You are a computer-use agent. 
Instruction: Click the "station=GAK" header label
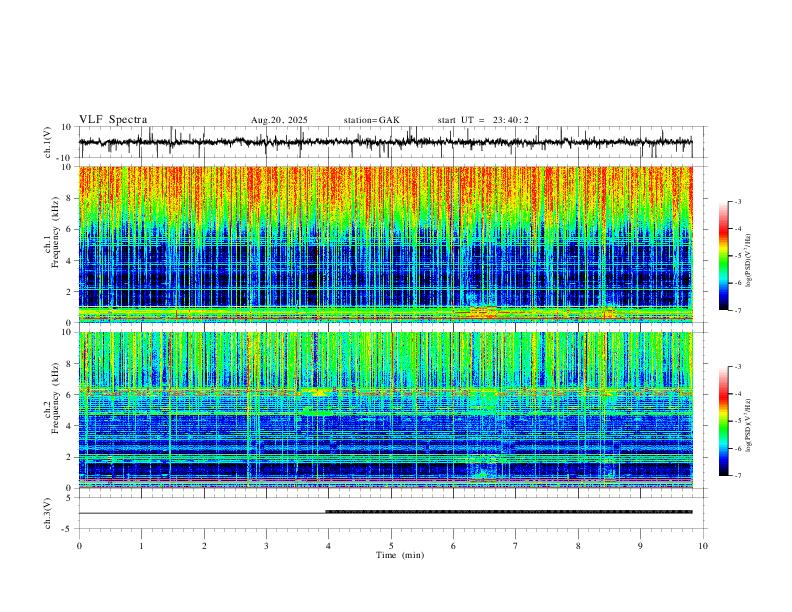(x=371, y=120)
